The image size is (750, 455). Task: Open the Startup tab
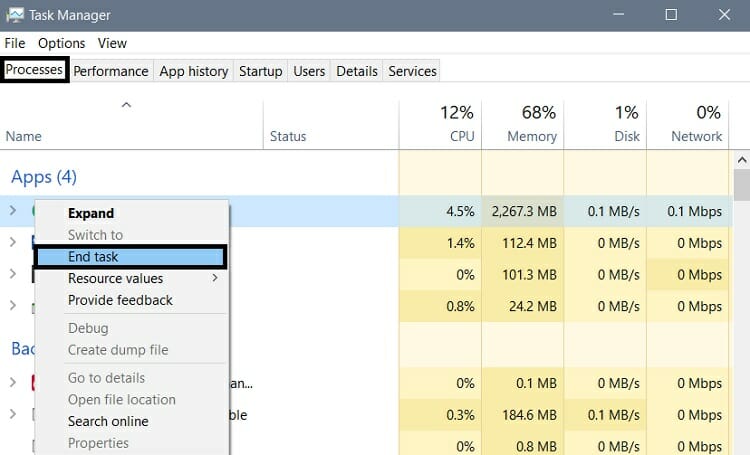point(260,71)
